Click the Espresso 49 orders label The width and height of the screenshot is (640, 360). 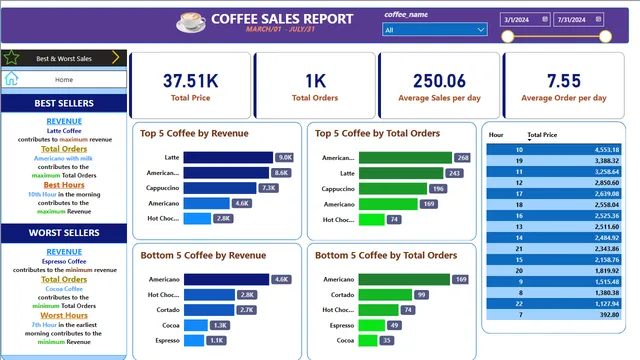coord(394,325)
